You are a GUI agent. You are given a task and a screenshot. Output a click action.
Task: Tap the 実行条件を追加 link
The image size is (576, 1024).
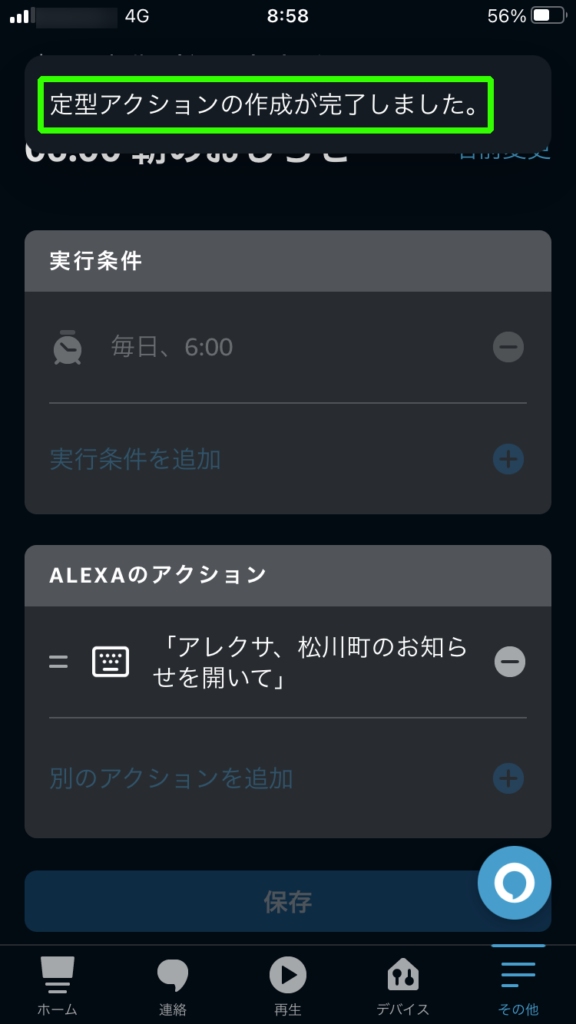coord(135,460)
